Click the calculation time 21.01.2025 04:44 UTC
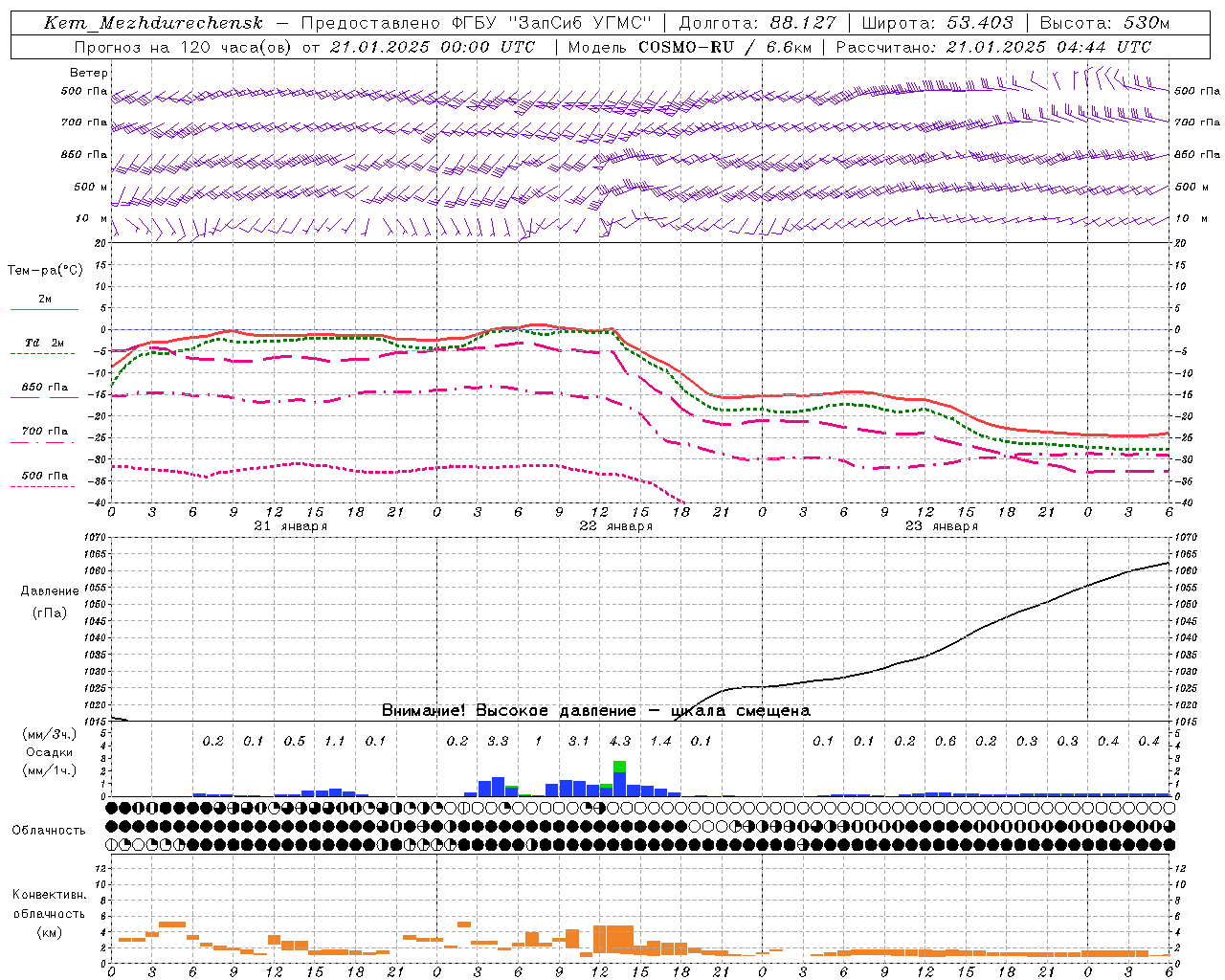This screenshot has width=1225, height=980. point(1049,47)
